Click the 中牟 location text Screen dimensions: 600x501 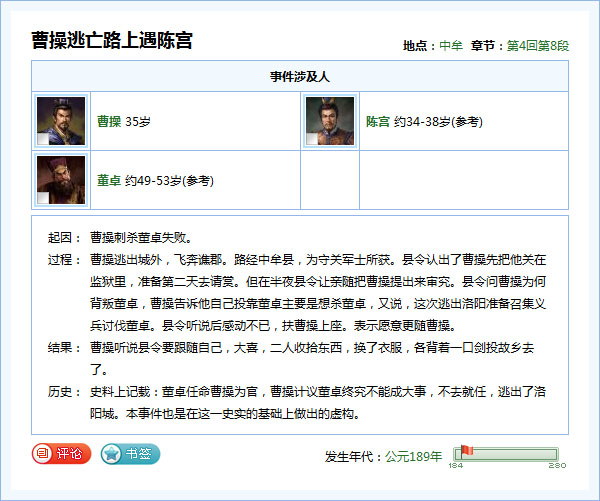tap(450, 46)
